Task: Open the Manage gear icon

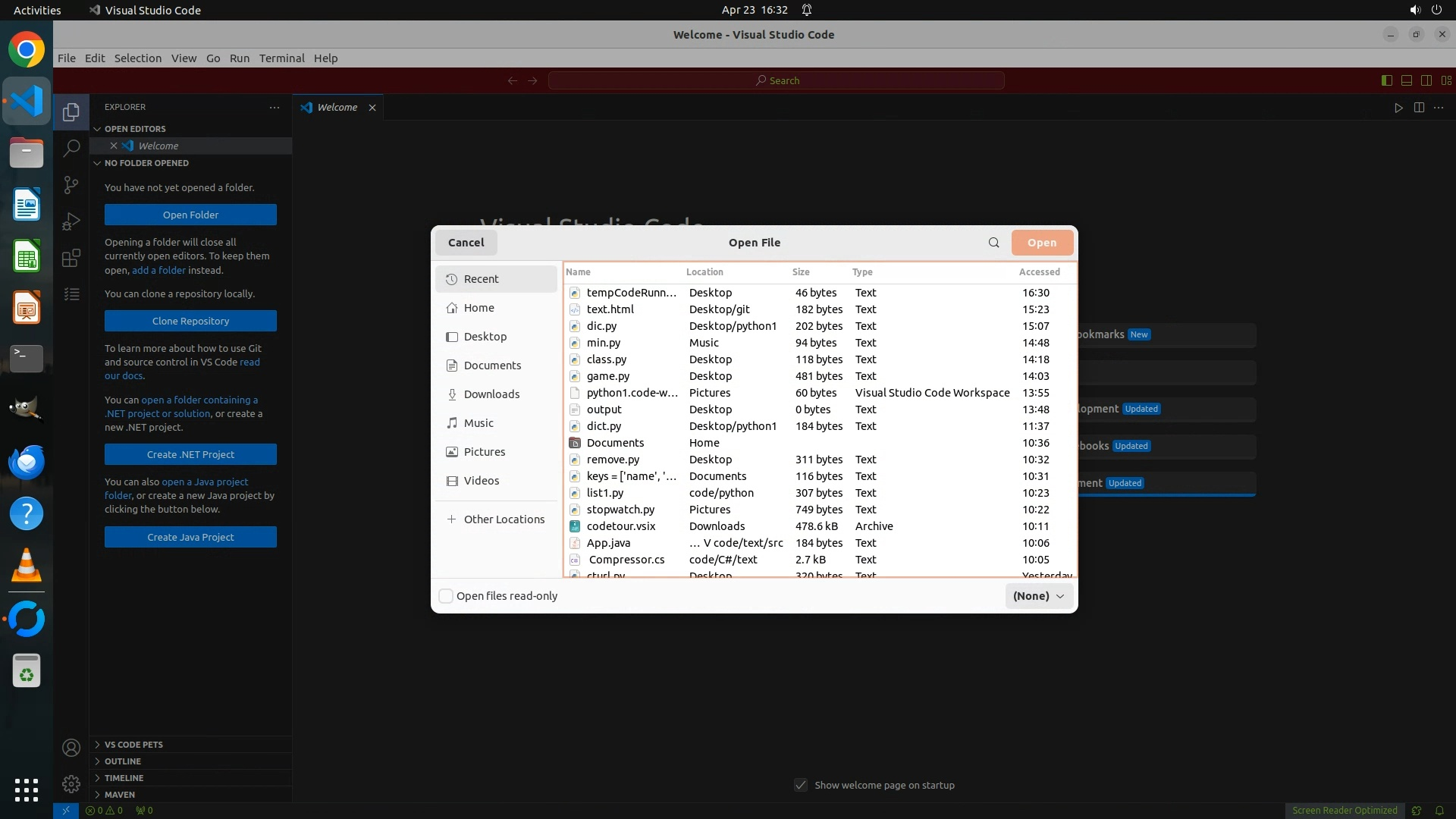Action: pos(71,784)
